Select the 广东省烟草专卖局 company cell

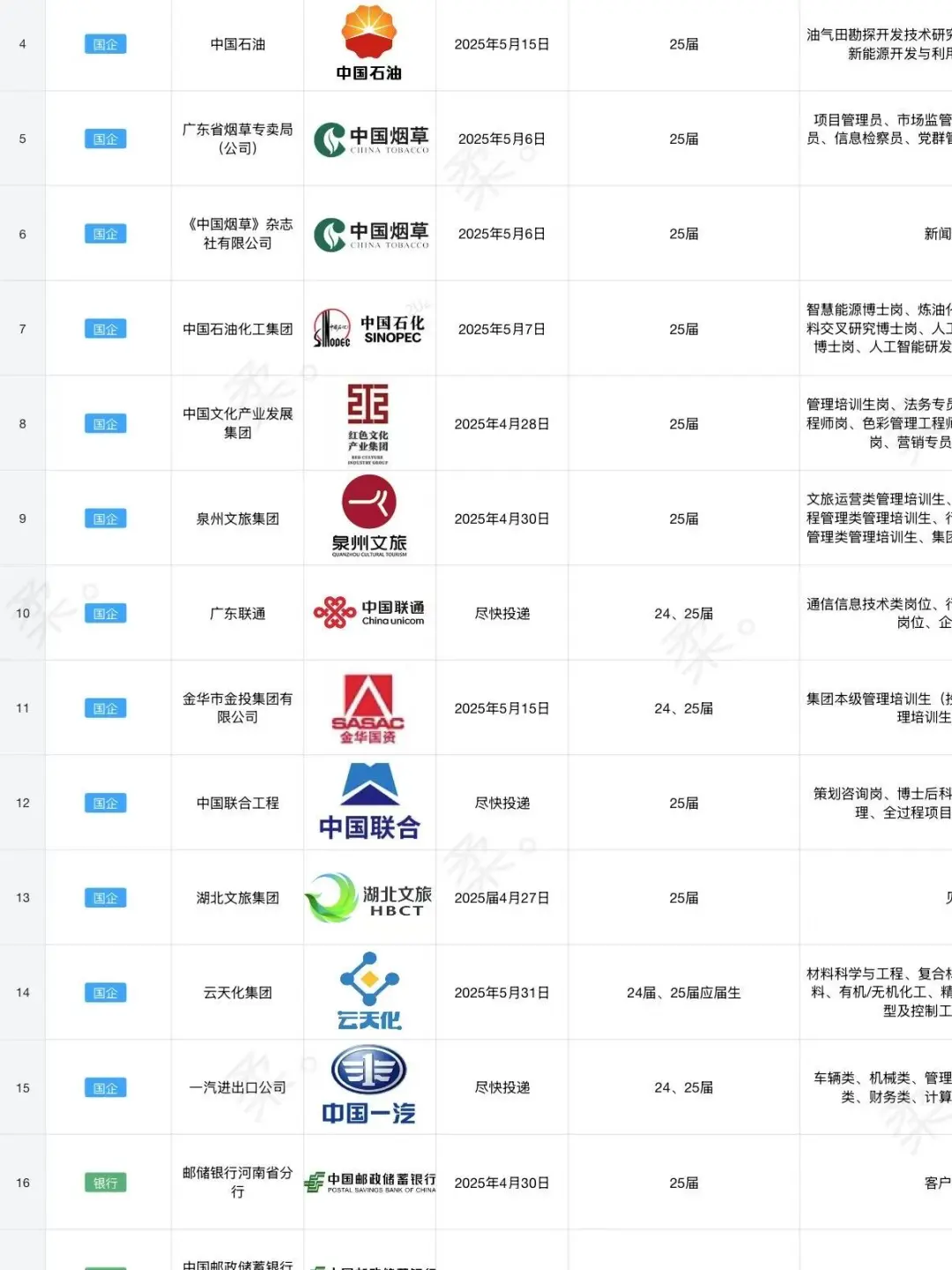[x=238, y=139]
